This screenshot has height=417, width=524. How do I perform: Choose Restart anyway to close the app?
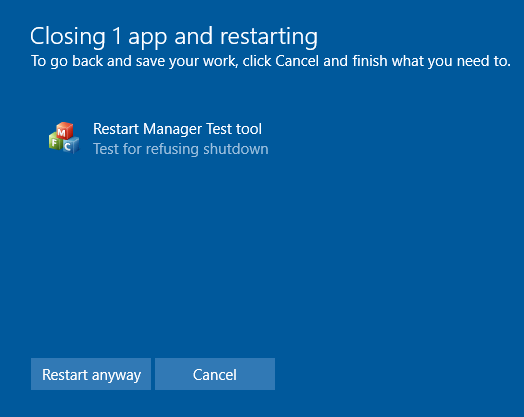tap(91, 374)
